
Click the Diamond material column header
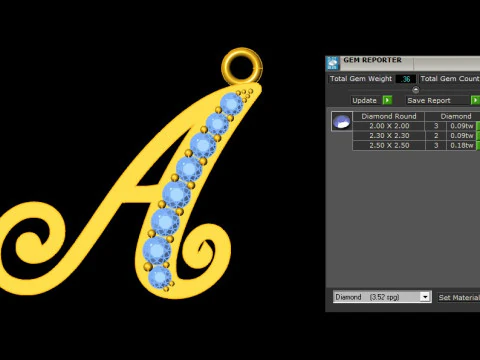[x=456, y=116]
